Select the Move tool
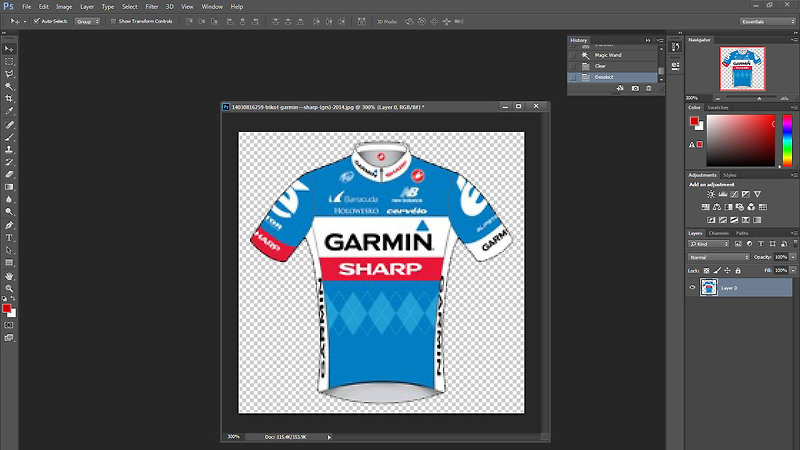 (9, 49)
